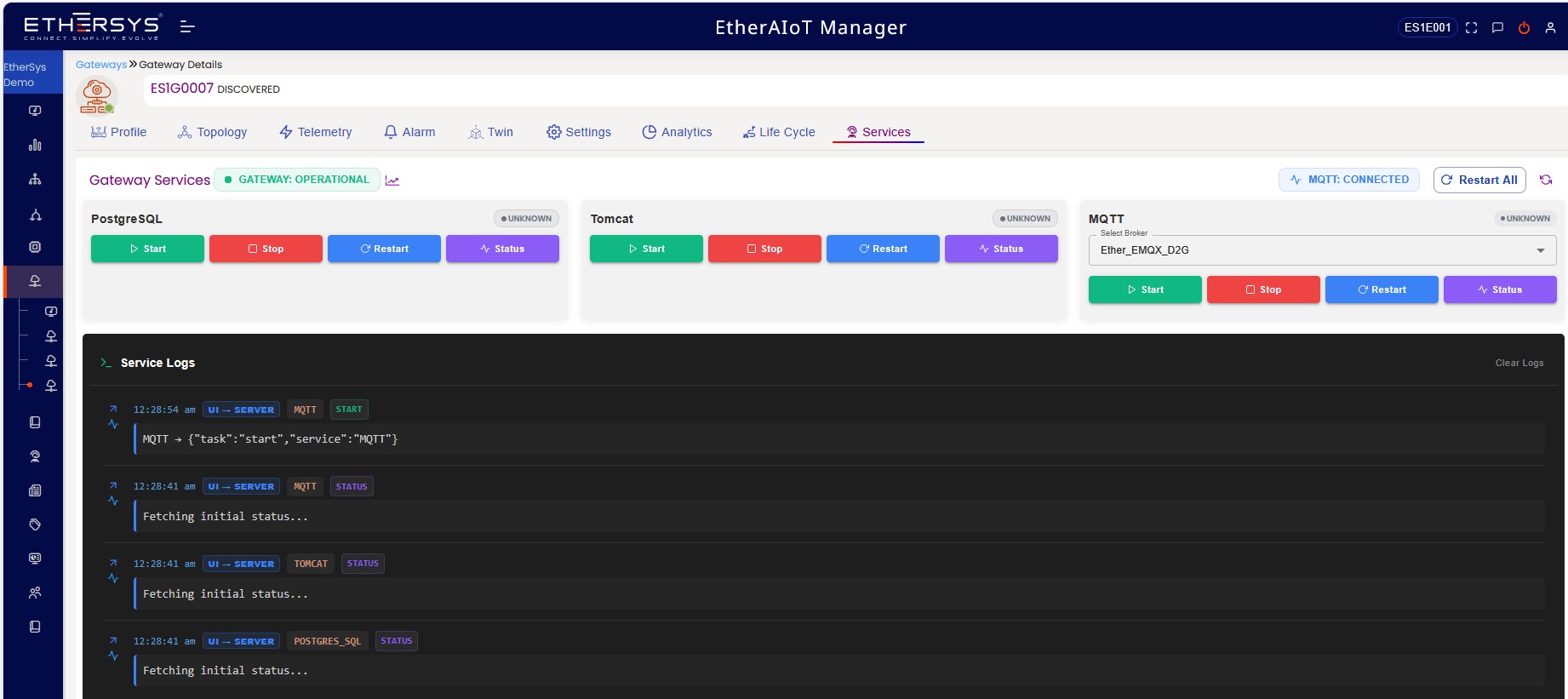This screenshot has height=699, width=1568.
Task: Open the newspaper icon in sidebar
Action: (x=35, y=490)
